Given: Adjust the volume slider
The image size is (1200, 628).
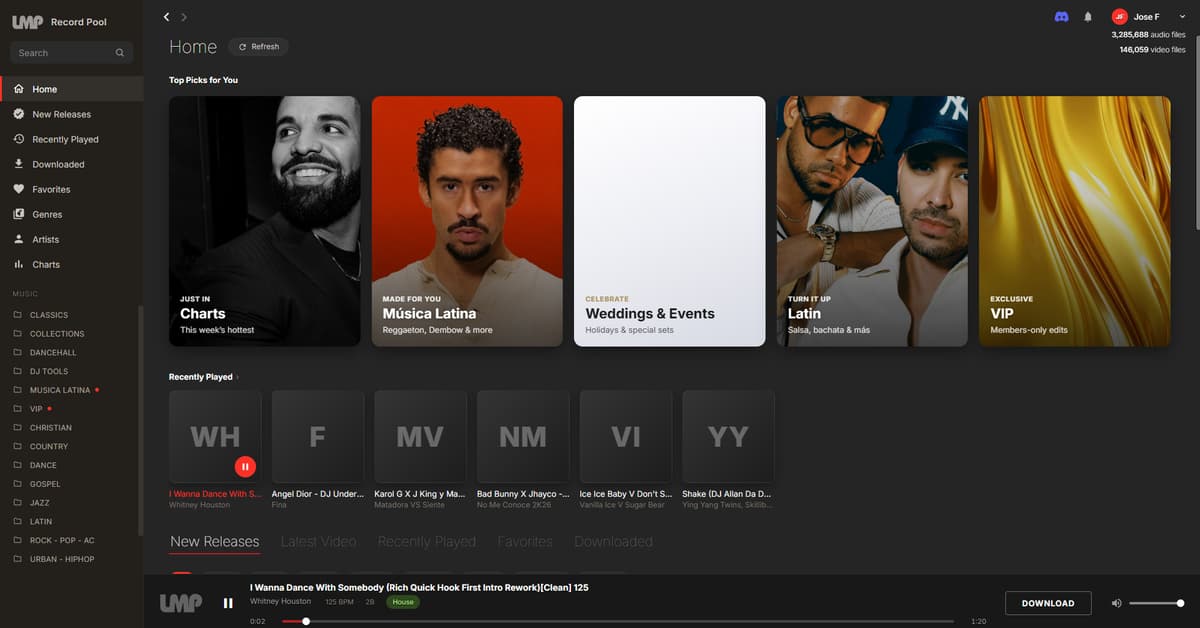Looking at the screenshot, I should (x=1156, y=603).
